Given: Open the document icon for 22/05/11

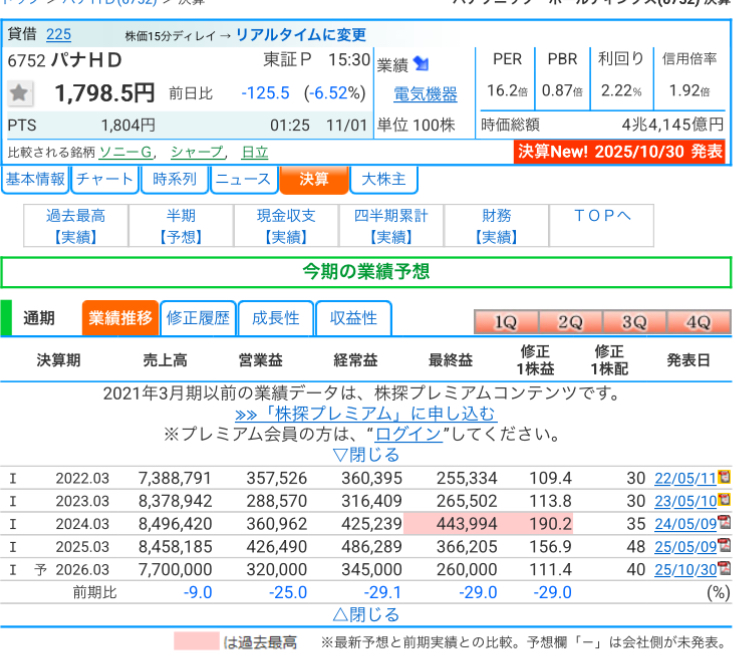Looking at the screenshot, I should click(x=724, y=478).
